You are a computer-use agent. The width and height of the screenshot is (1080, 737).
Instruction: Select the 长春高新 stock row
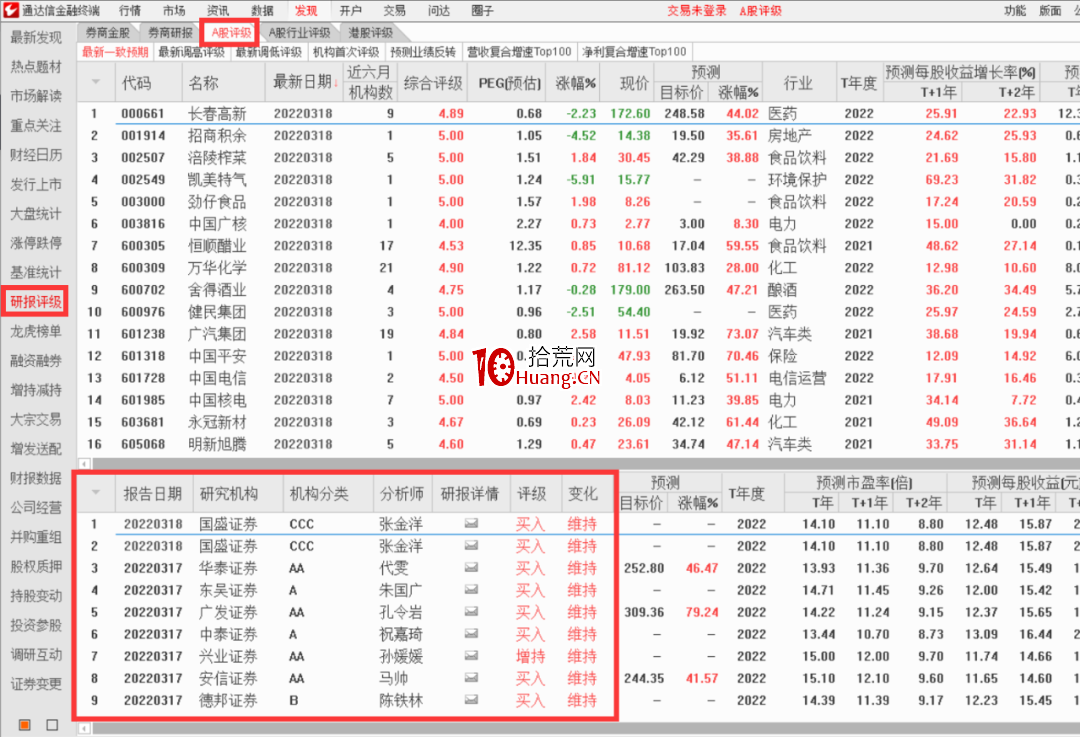(x=579, y=114)
